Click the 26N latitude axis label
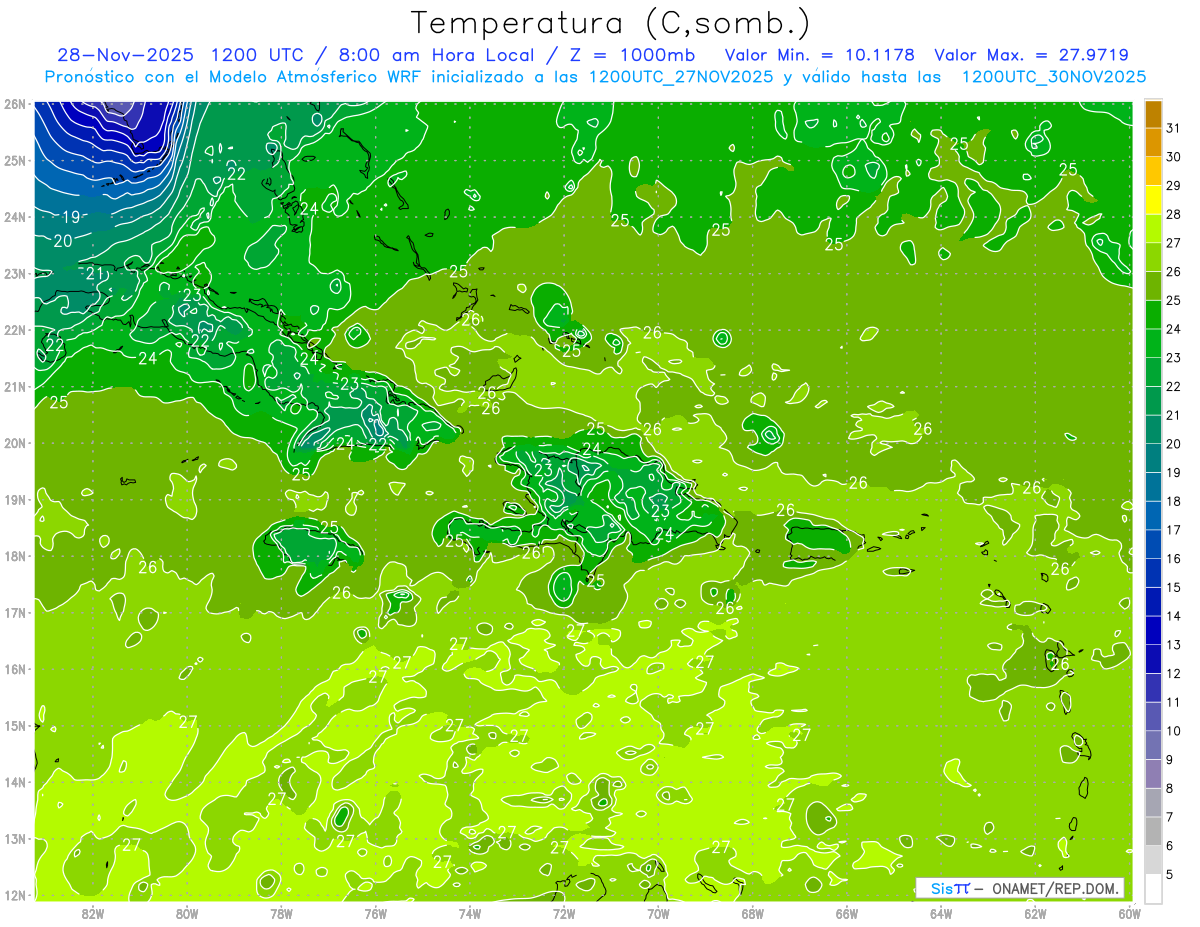Image resolution: width=1200 pixels, height=927 pixels. point(15,104)
